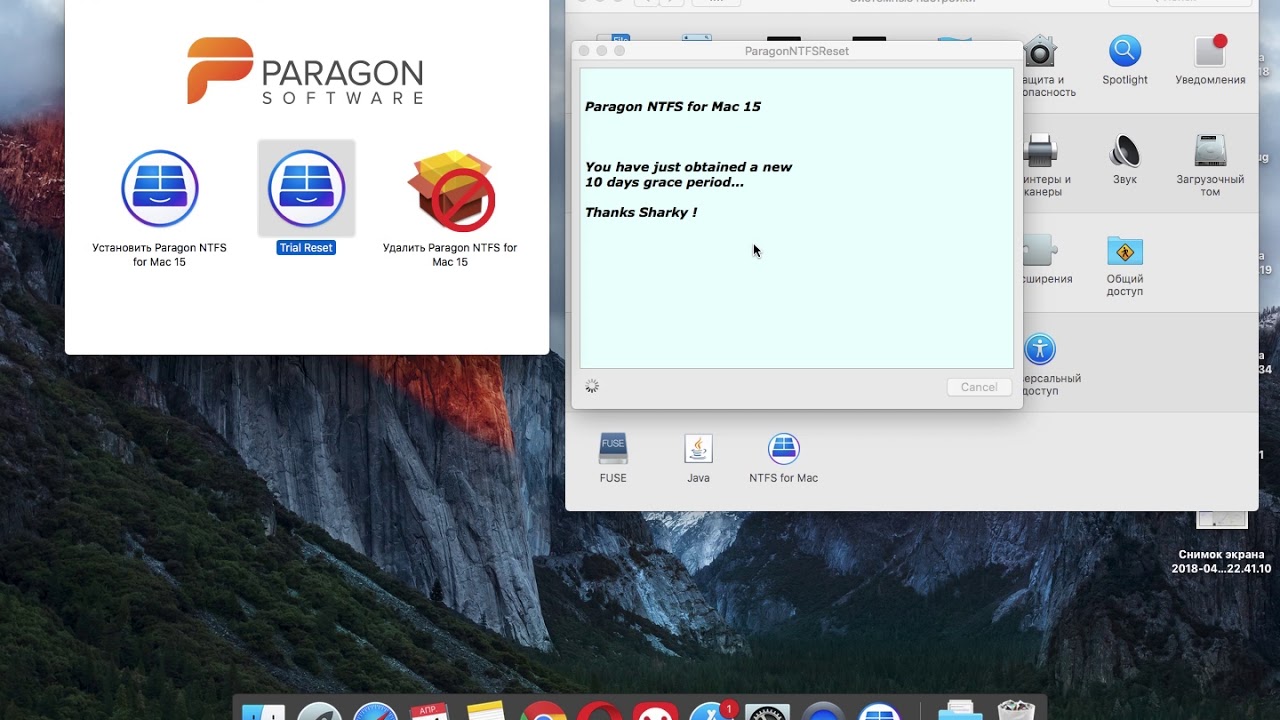The height and width of the screenshot is (720, 1280).
Task: Click the ParagonNTFSReset window title bar
Action: point(796,51)
